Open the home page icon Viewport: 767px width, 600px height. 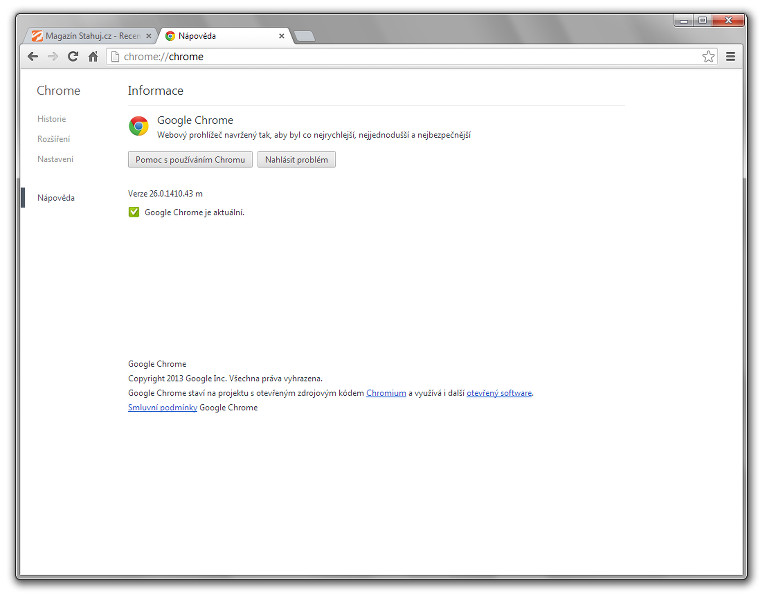click(93, 57)
